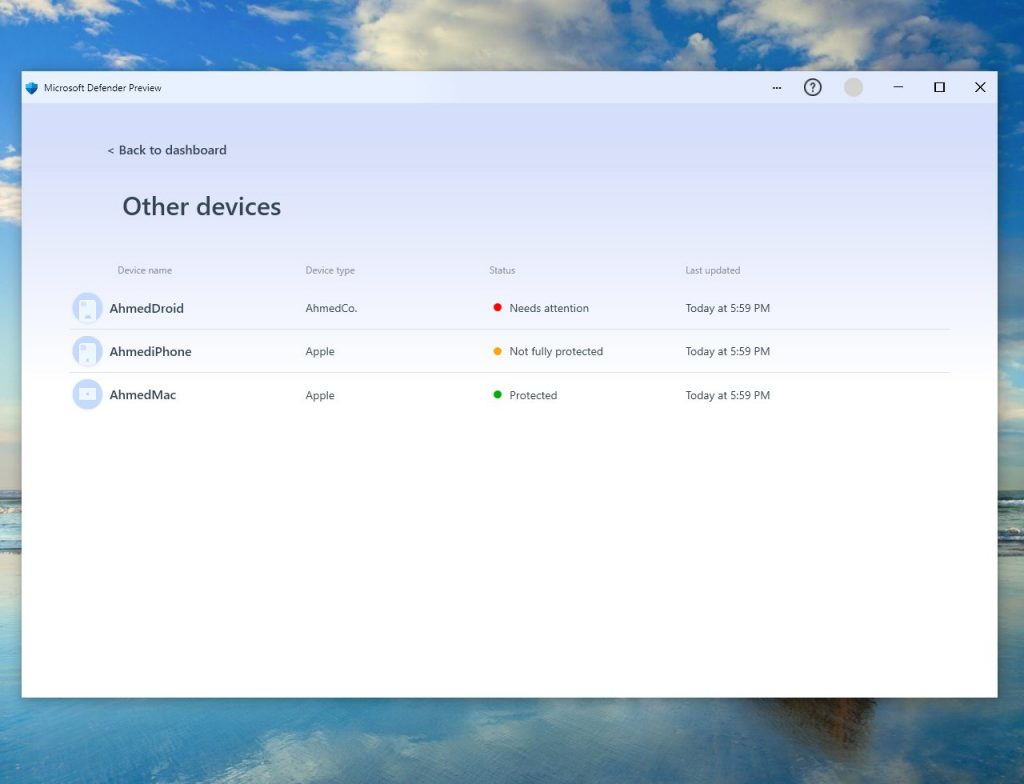Click the Device type column header

coord(330,271)
